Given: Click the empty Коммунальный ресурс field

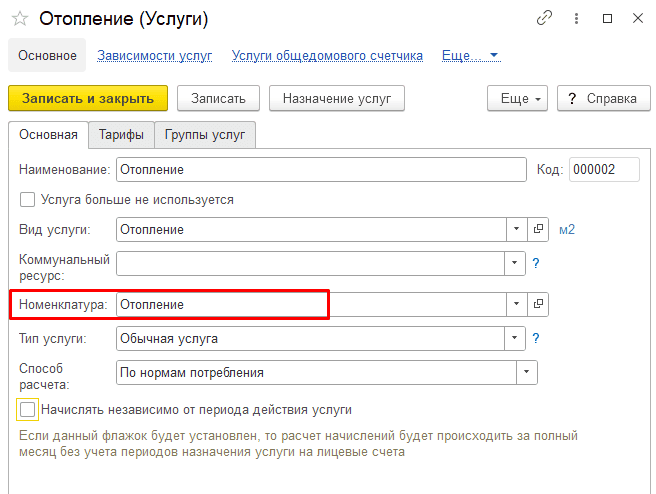Looking at the screenshot, I should click(310, 263).
